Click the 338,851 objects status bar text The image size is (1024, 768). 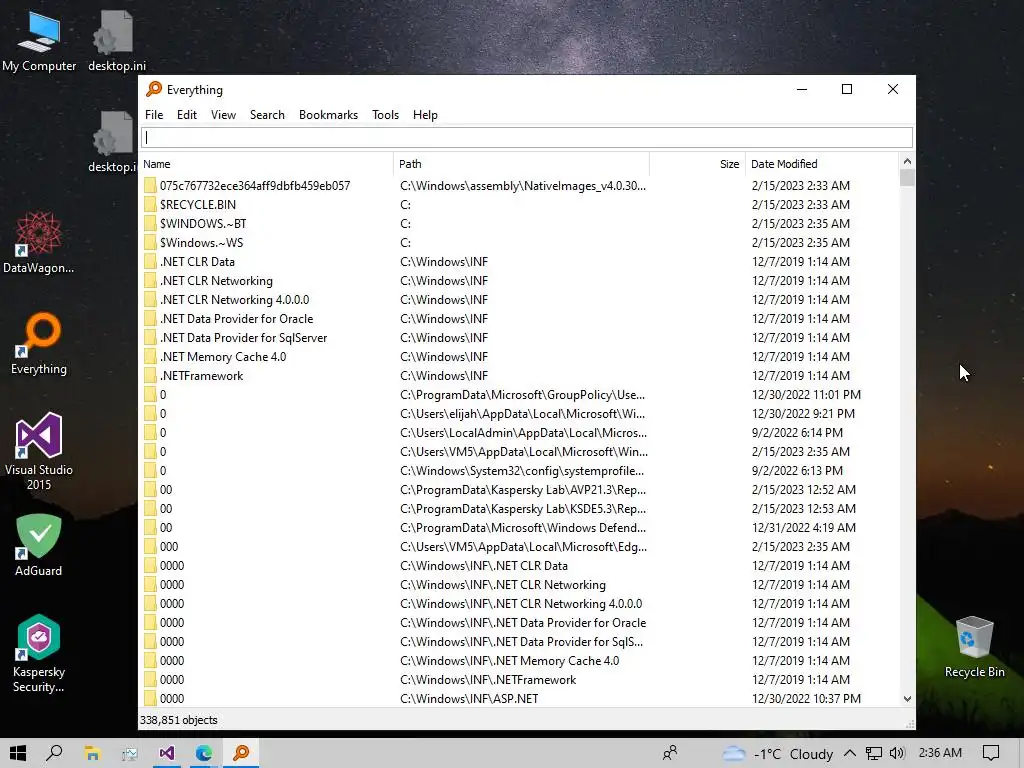[x=179, y=720]
